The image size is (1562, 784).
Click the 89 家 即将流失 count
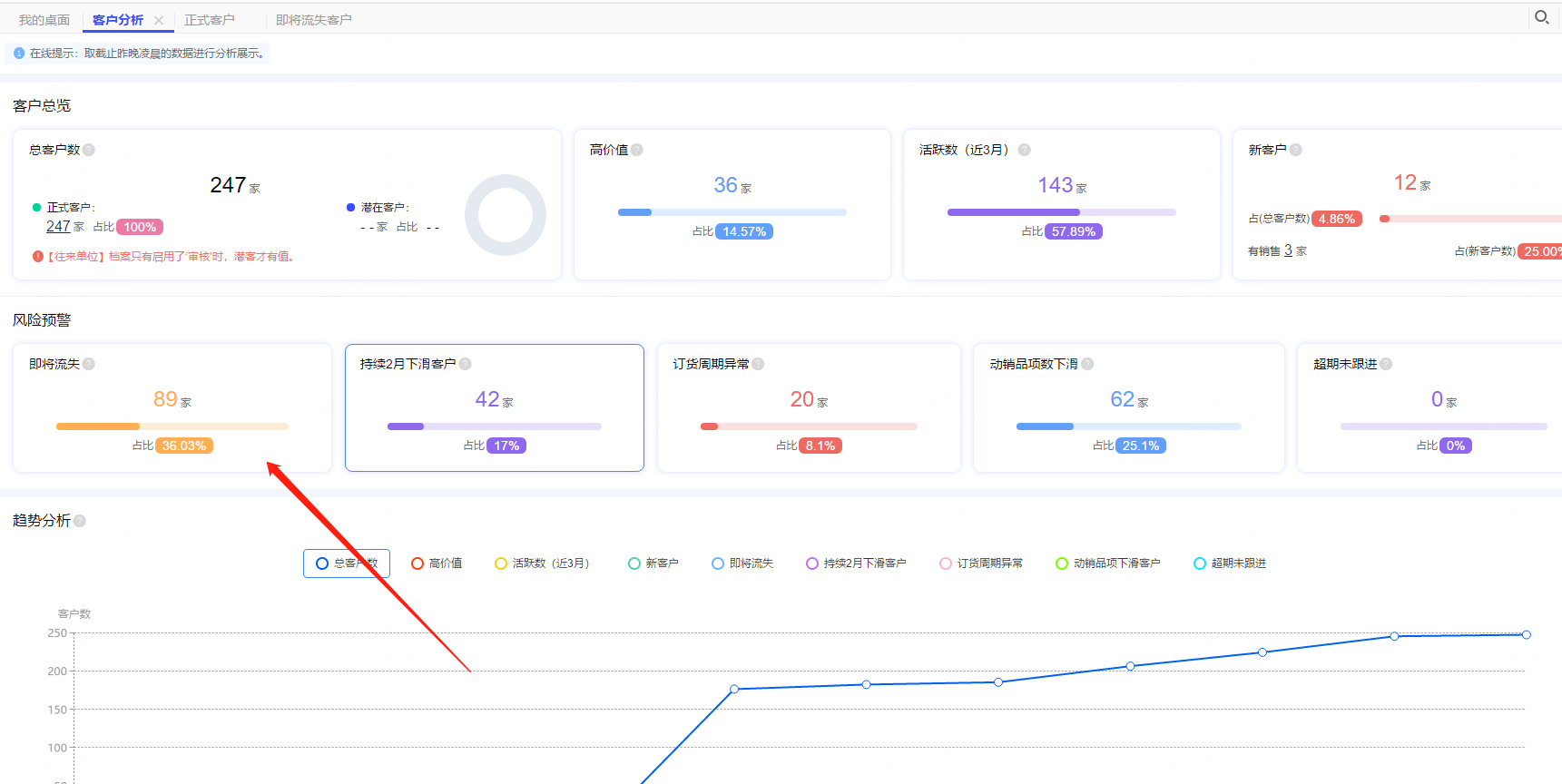click(172, 399)
